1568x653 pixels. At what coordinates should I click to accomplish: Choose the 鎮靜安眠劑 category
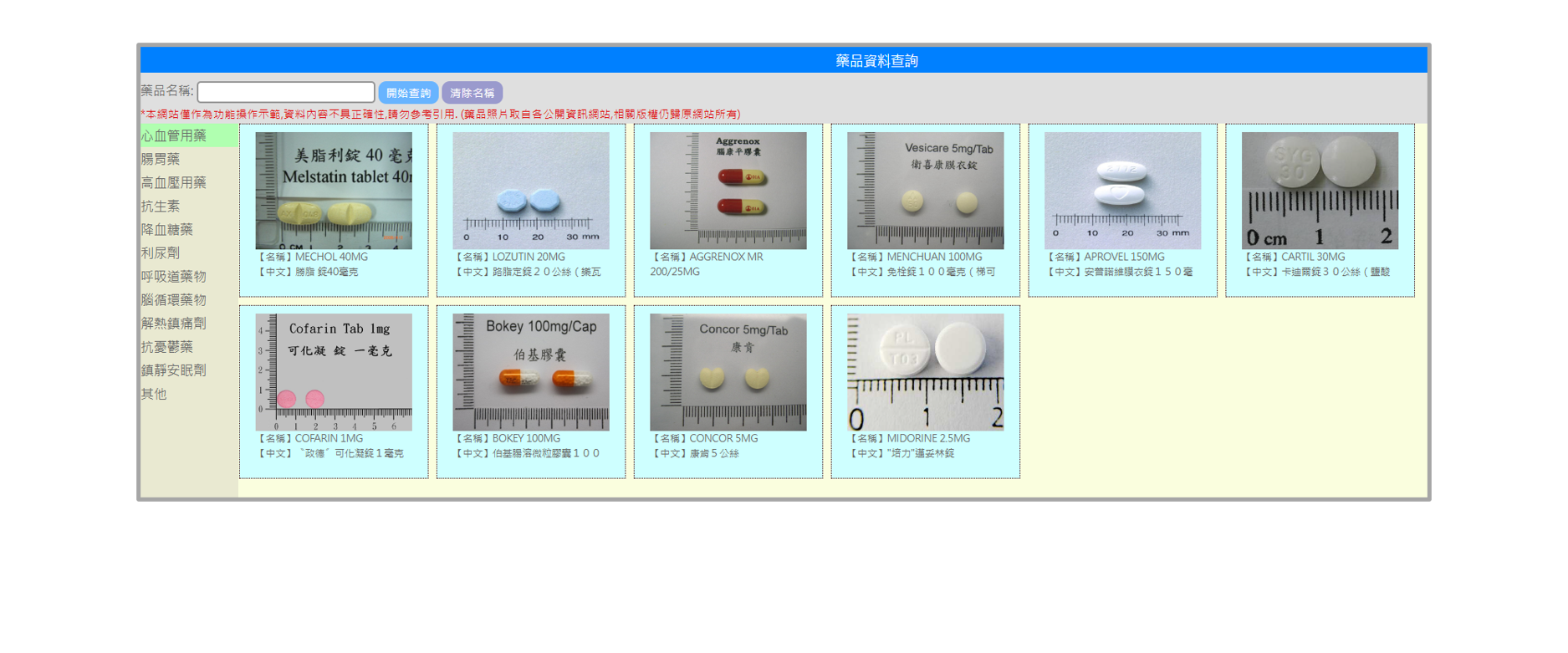pos(189,370)
